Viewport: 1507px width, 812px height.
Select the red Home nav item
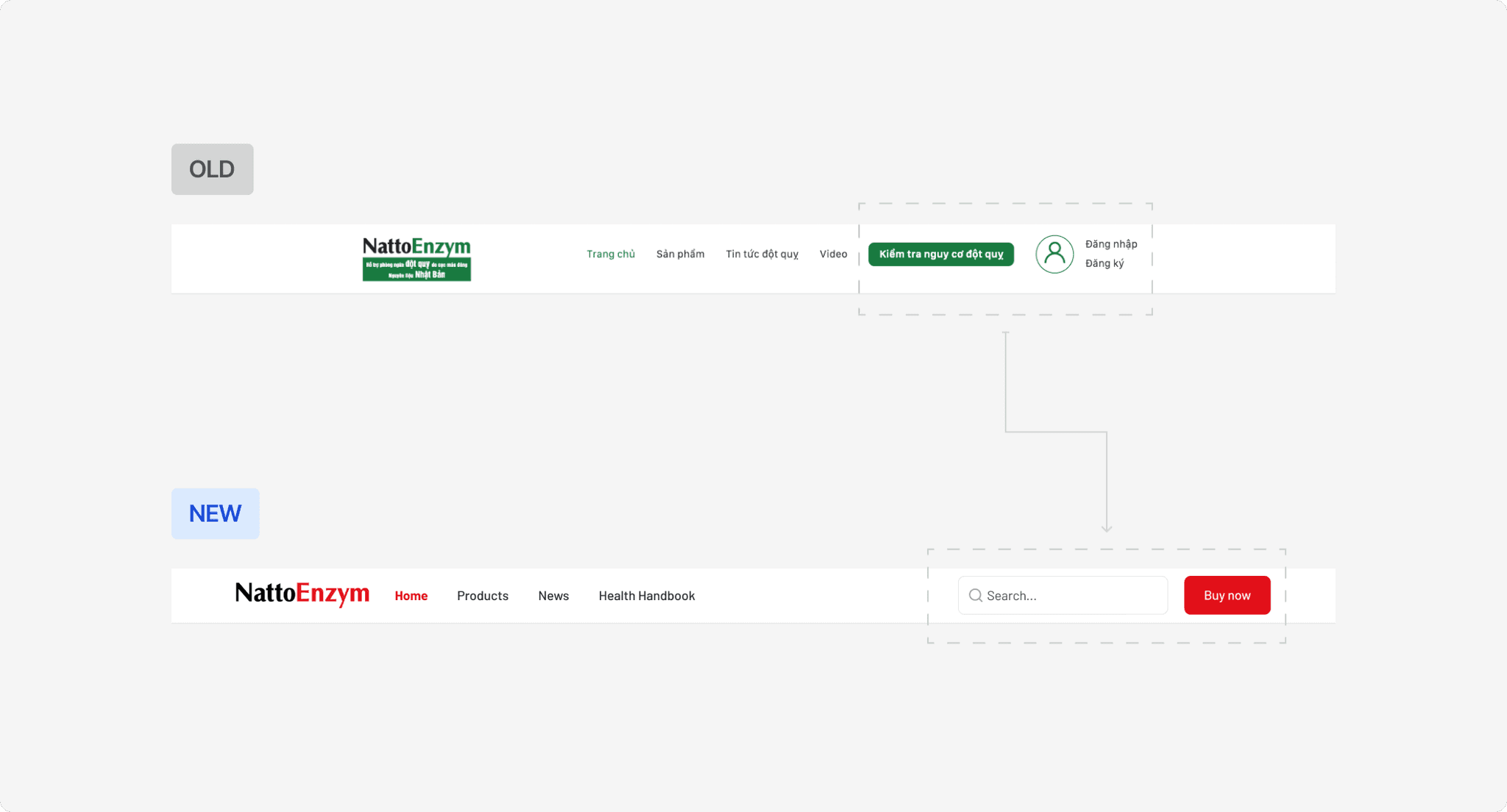click(x=411, y=596)
